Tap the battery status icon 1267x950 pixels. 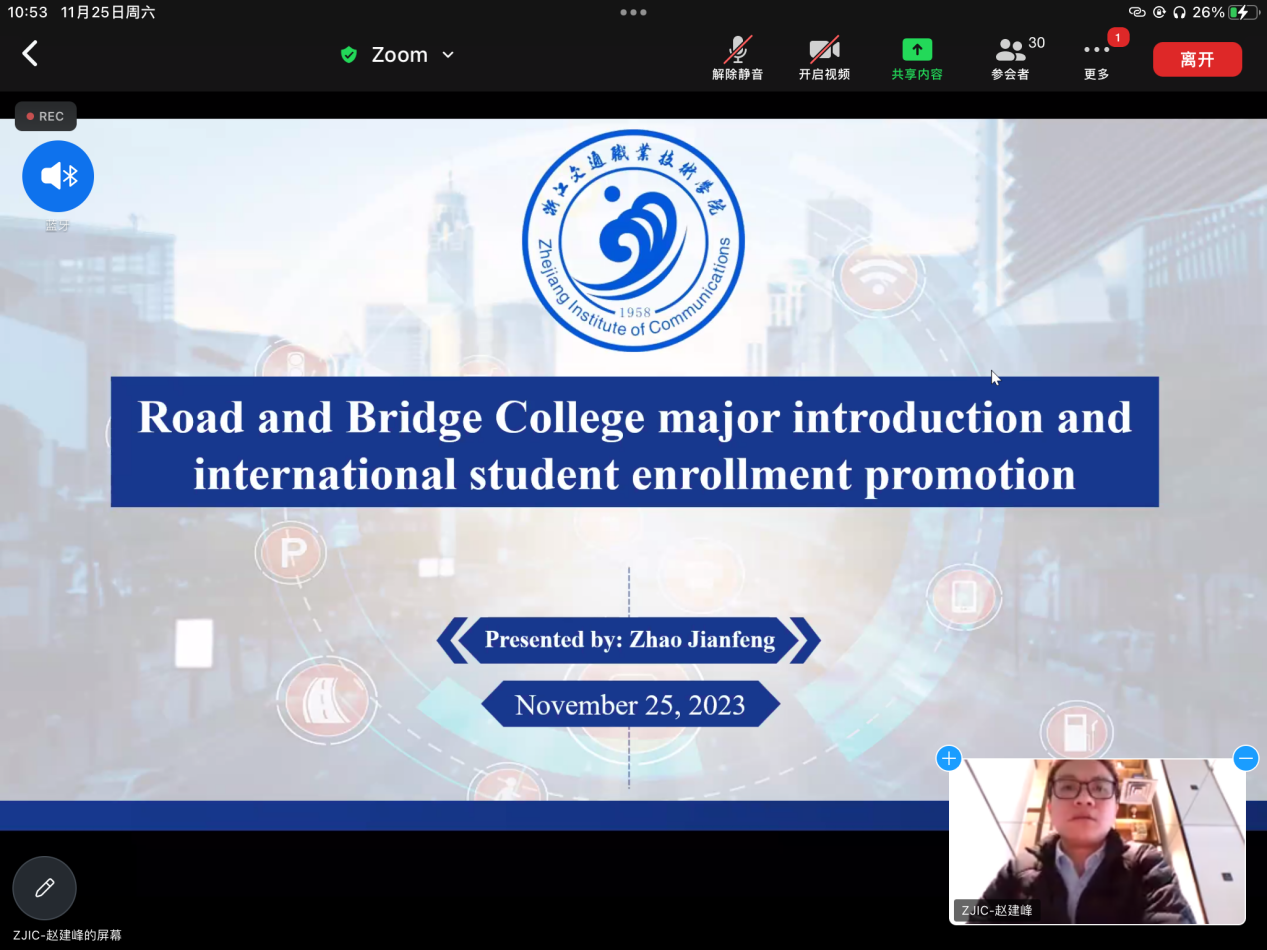click(1243, 12)
